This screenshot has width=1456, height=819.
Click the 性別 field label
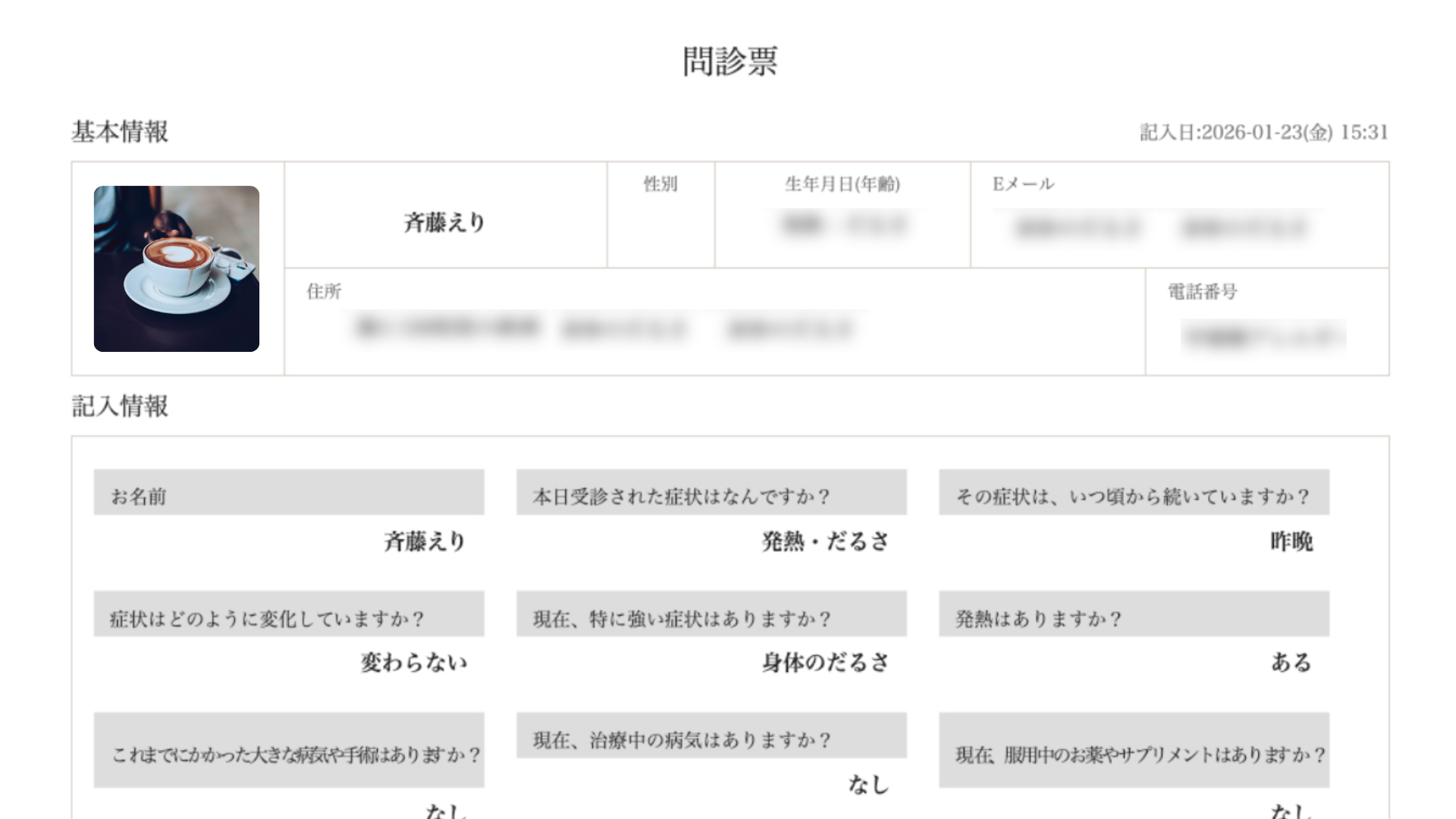(x=660, y=184)
